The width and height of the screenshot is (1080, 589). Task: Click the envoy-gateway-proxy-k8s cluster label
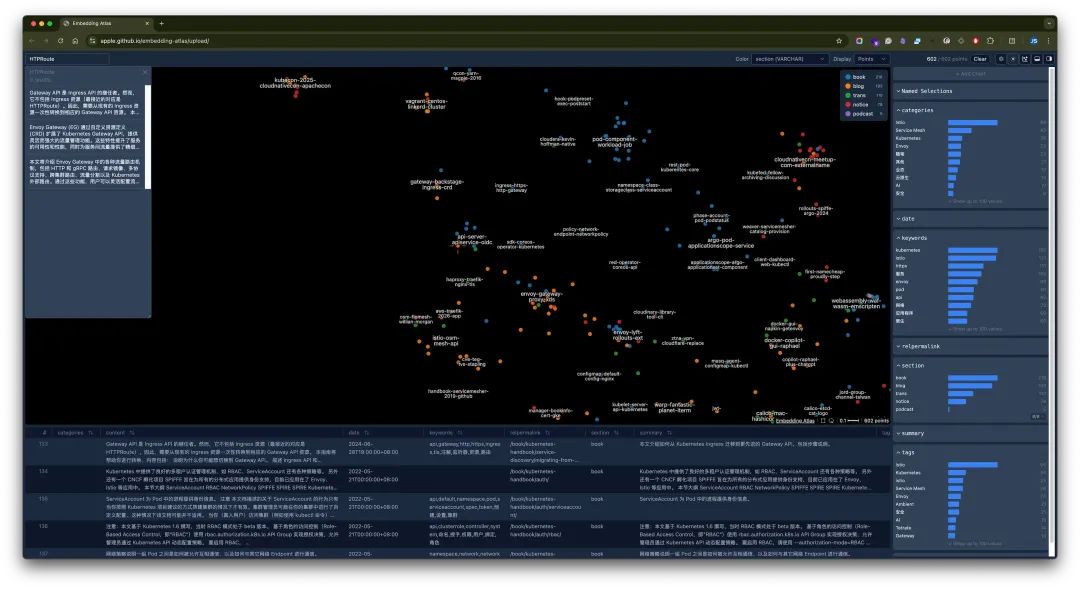click(x=542, y=297)
